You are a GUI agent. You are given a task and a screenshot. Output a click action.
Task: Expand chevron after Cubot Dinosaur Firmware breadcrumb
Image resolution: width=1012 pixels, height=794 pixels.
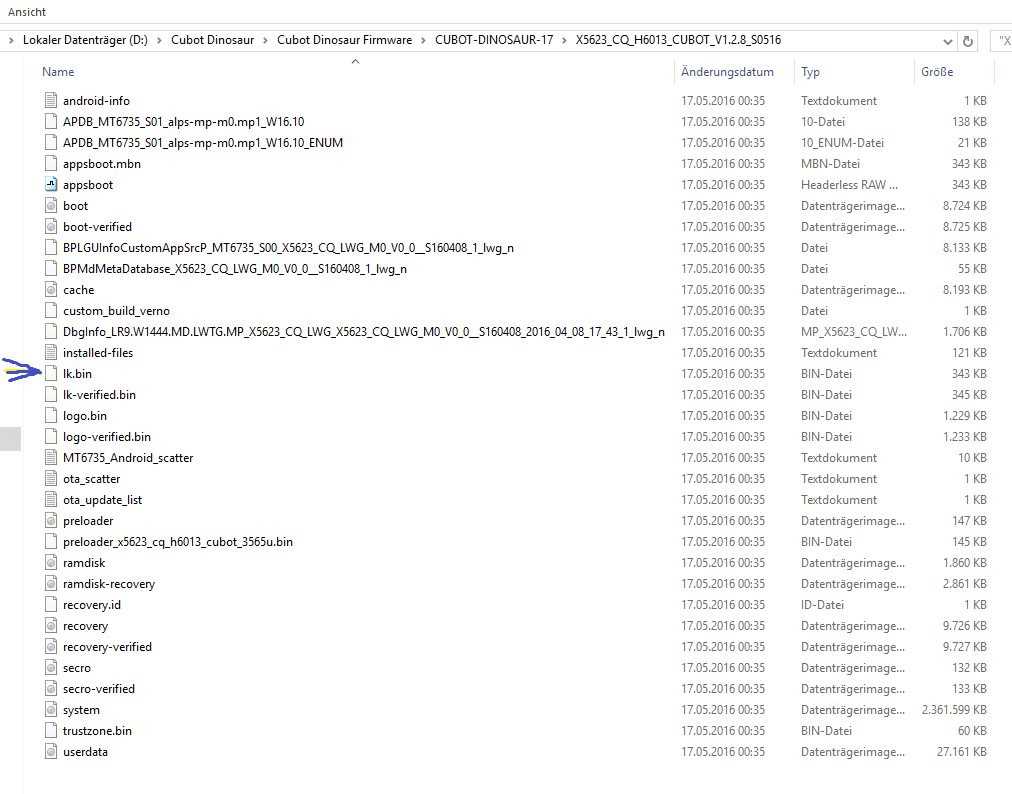pos(423,40)
